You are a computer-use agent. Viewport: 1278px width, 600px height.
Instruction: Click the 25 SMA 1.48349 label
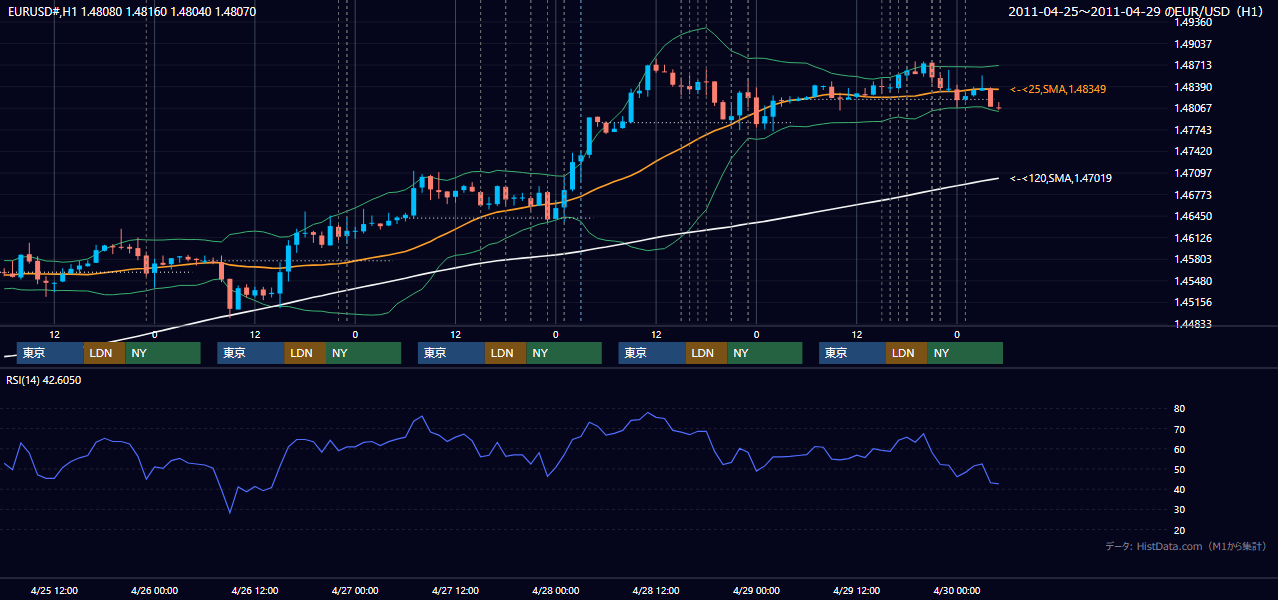point(1058,89)
